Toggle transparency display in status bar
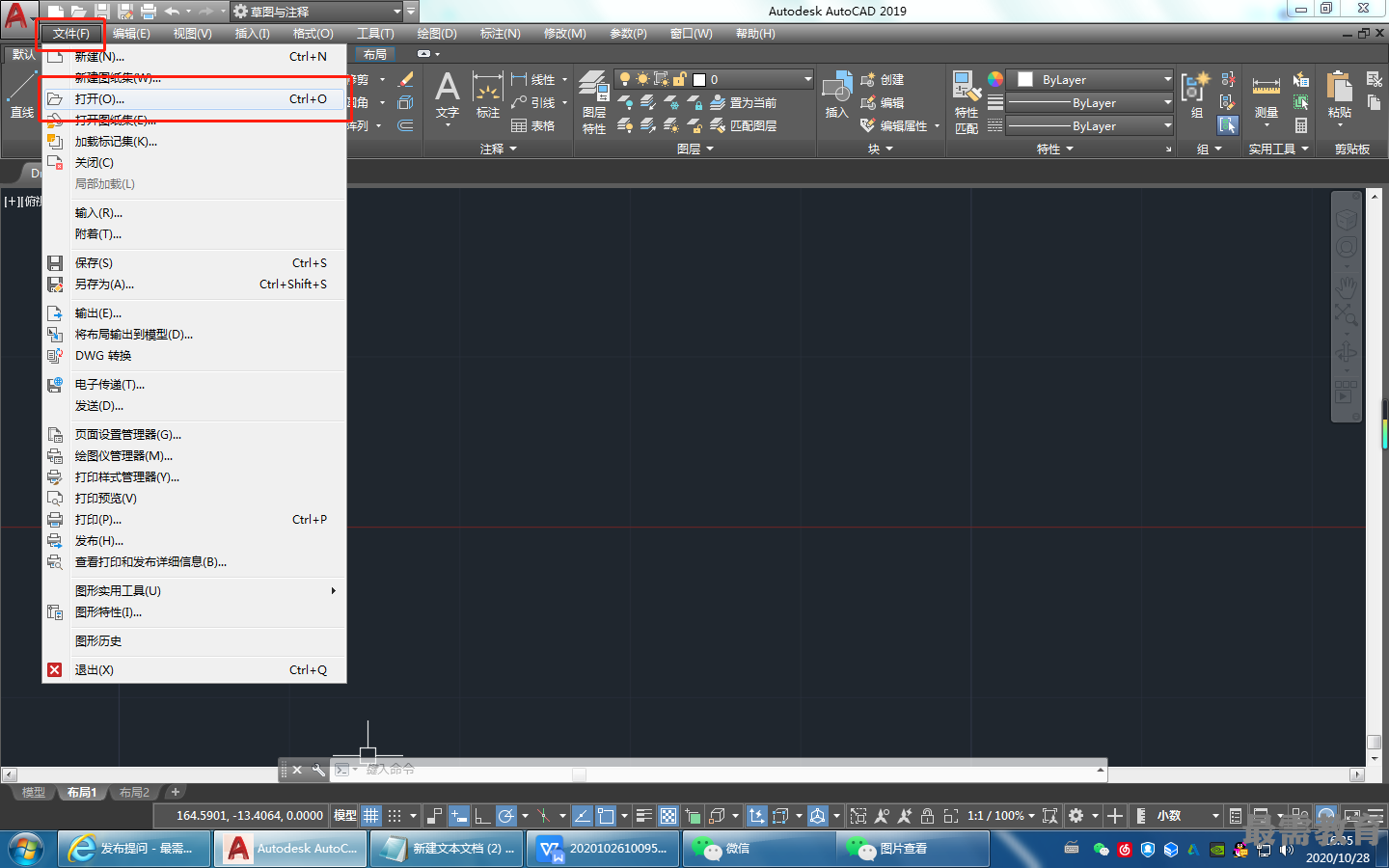This screenshot has height=868, width=1389. pos(667,816)
